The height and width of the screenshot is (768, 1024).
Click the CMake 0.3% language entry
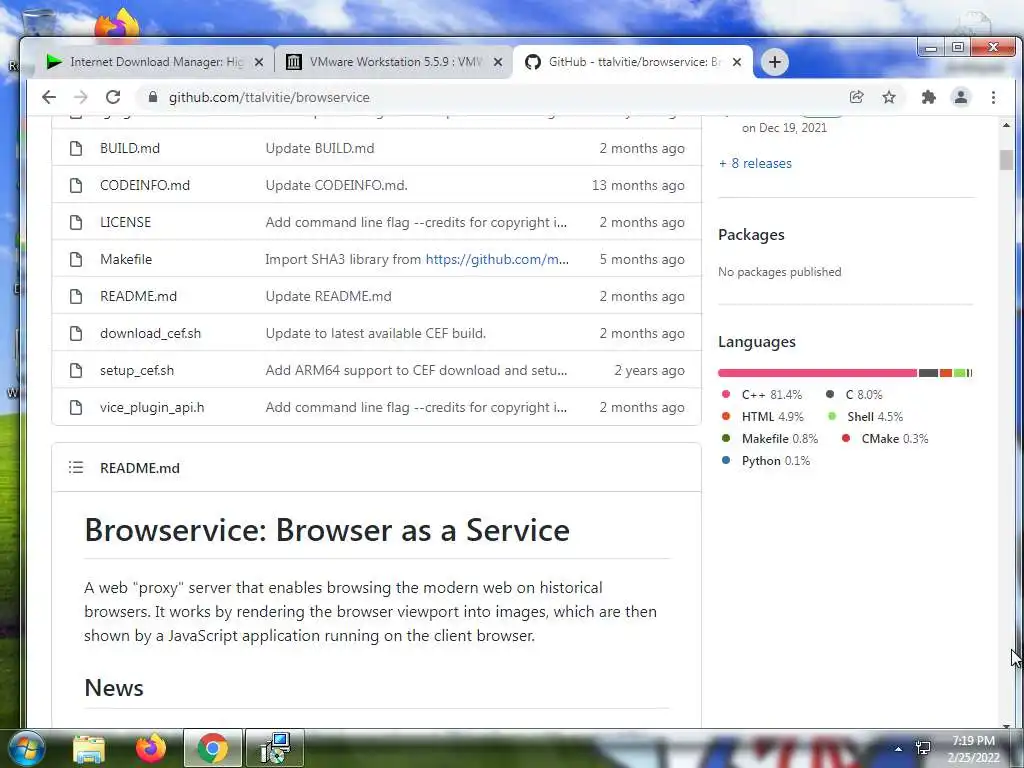pos(885,439)
